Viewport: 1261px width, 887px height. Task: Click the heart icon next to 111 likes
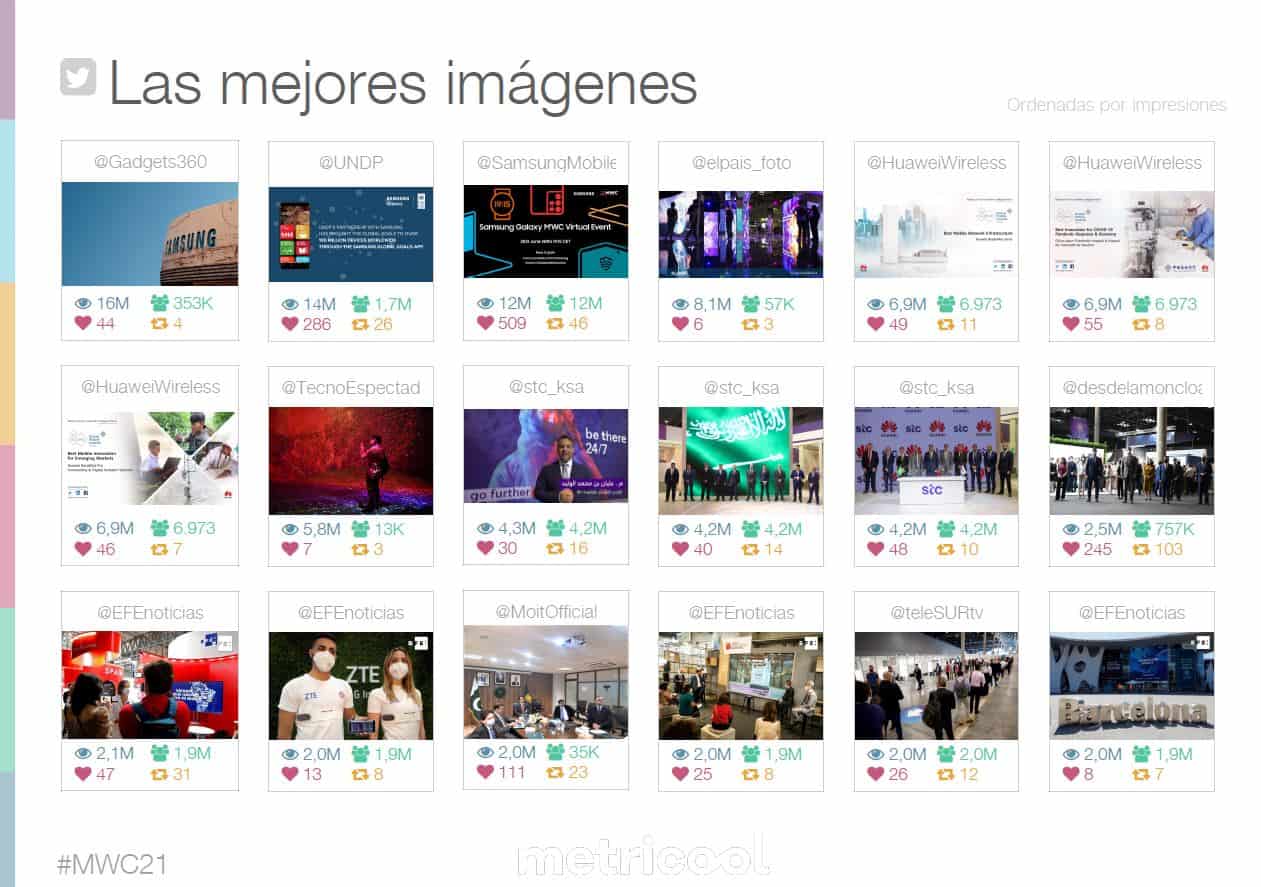pyautogui.click(x=485, y=772)
